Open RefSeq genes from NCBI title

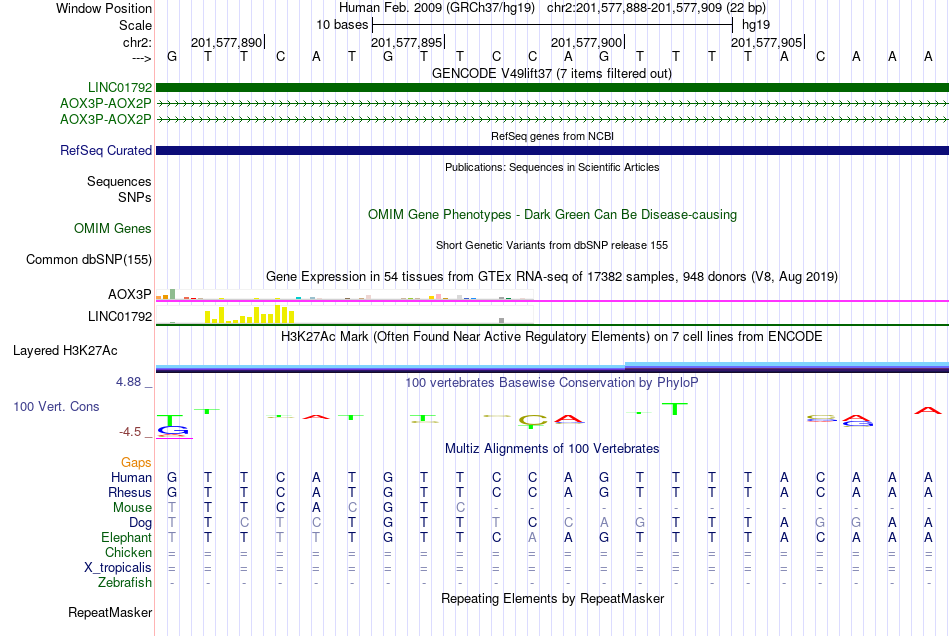552,136
